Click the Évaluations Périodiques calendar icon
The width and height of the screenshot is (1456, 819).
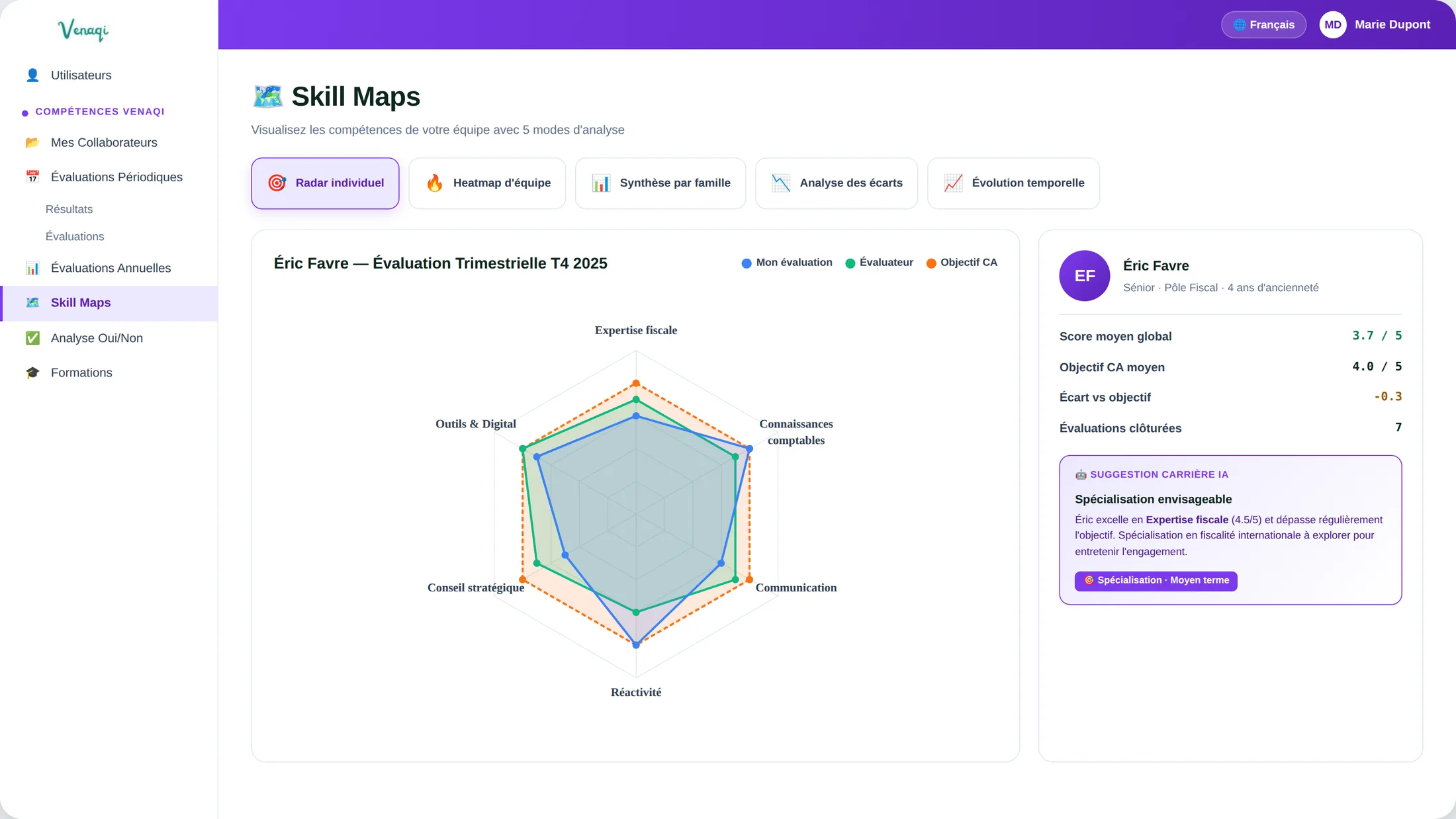pyautogui.click(x=32, y=177)
